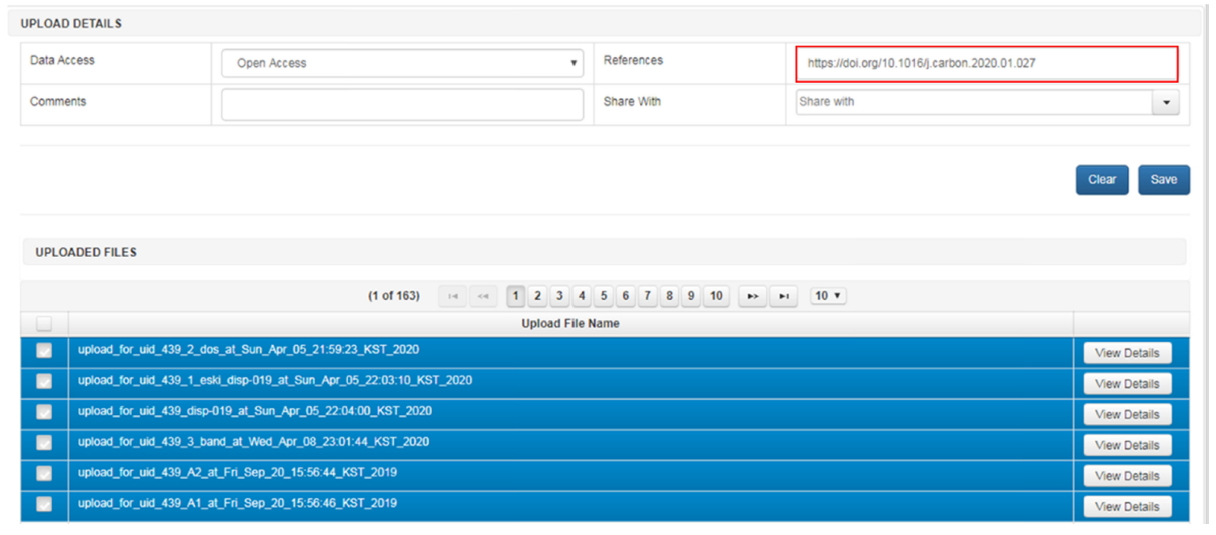Click the References DOI text field
This screenshot has height=535, width=1216.
coord(986,63)
